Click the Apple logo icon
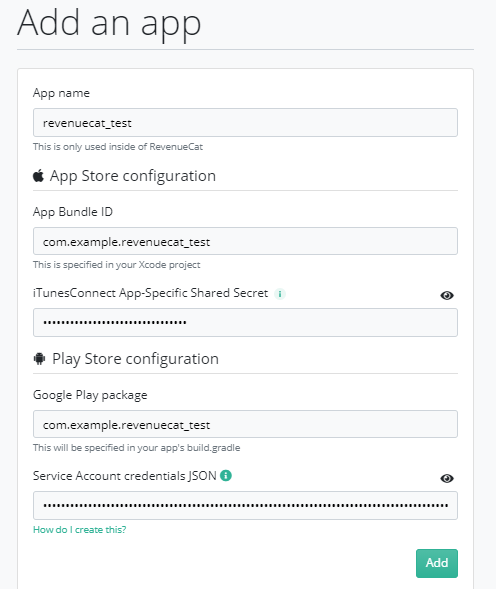496x589 pixels. 38,175
